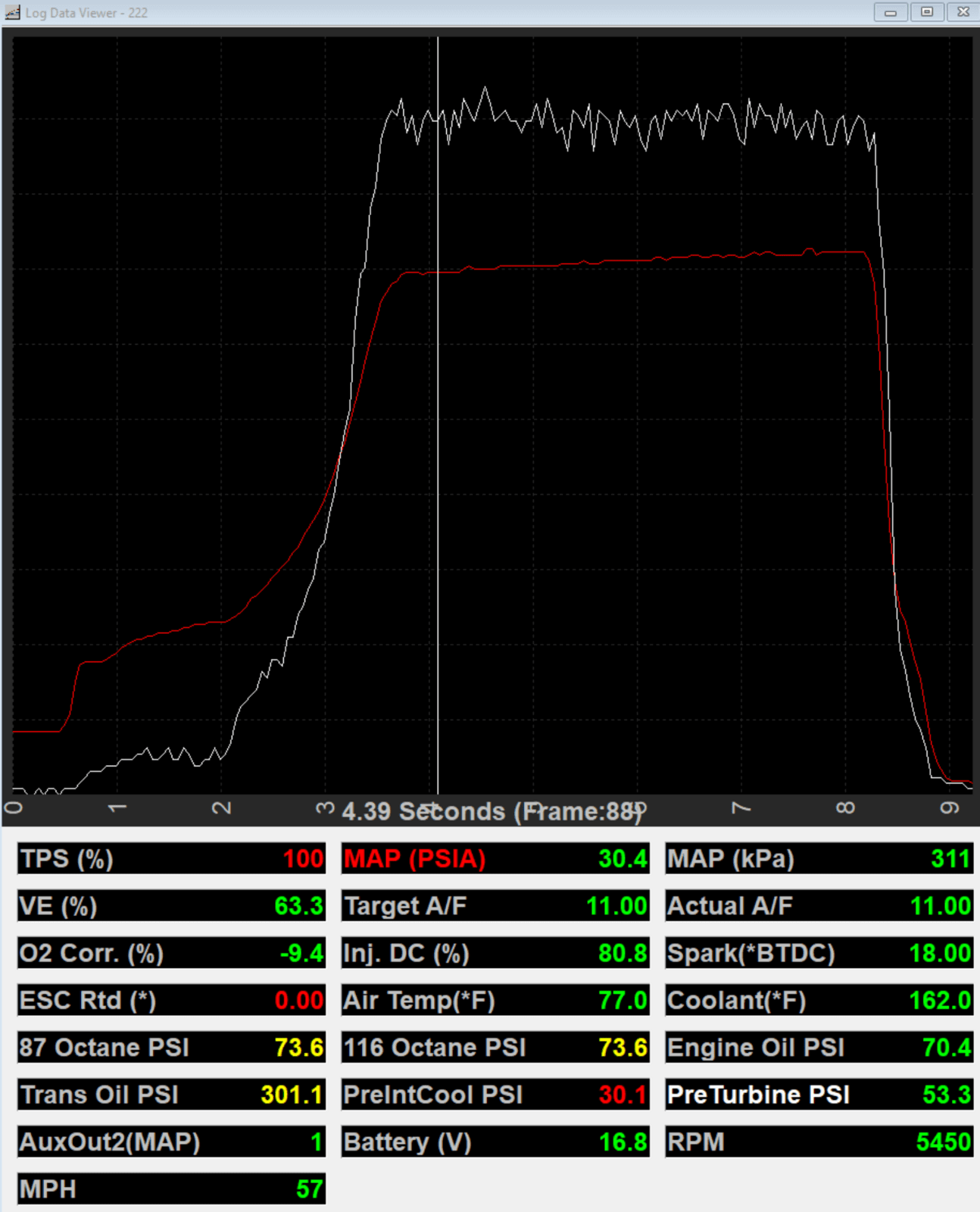
Task: Click the 4.39 Seconds frame readout
Action: [x=492, y=811]
